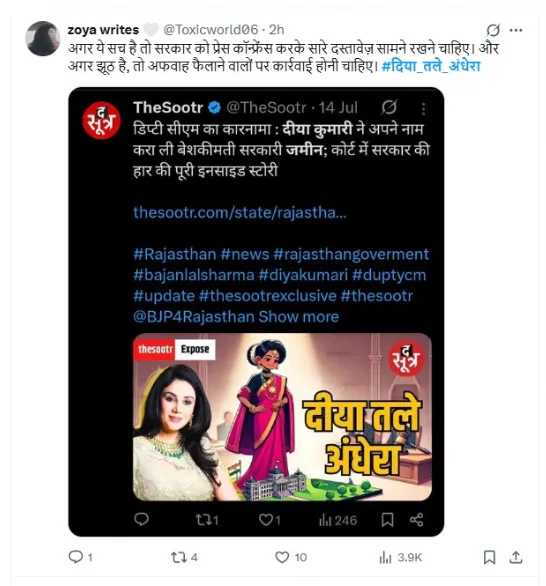
Task: Open TheSootr red logo avatar
Action: [101, 120]
